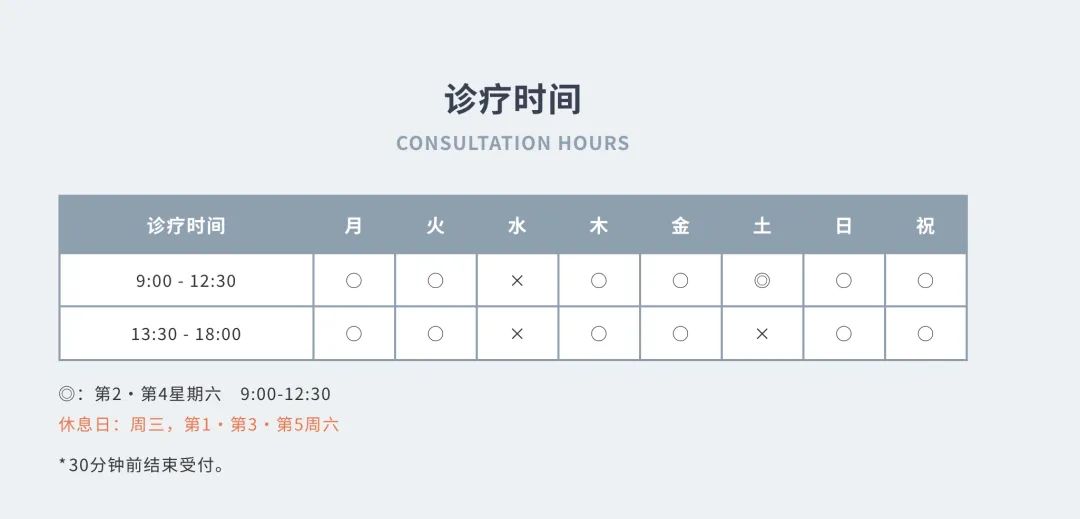Click the 月 column header
This screenshot has height=519, width=1080.
pyautogui.click(x=354, y=226)
